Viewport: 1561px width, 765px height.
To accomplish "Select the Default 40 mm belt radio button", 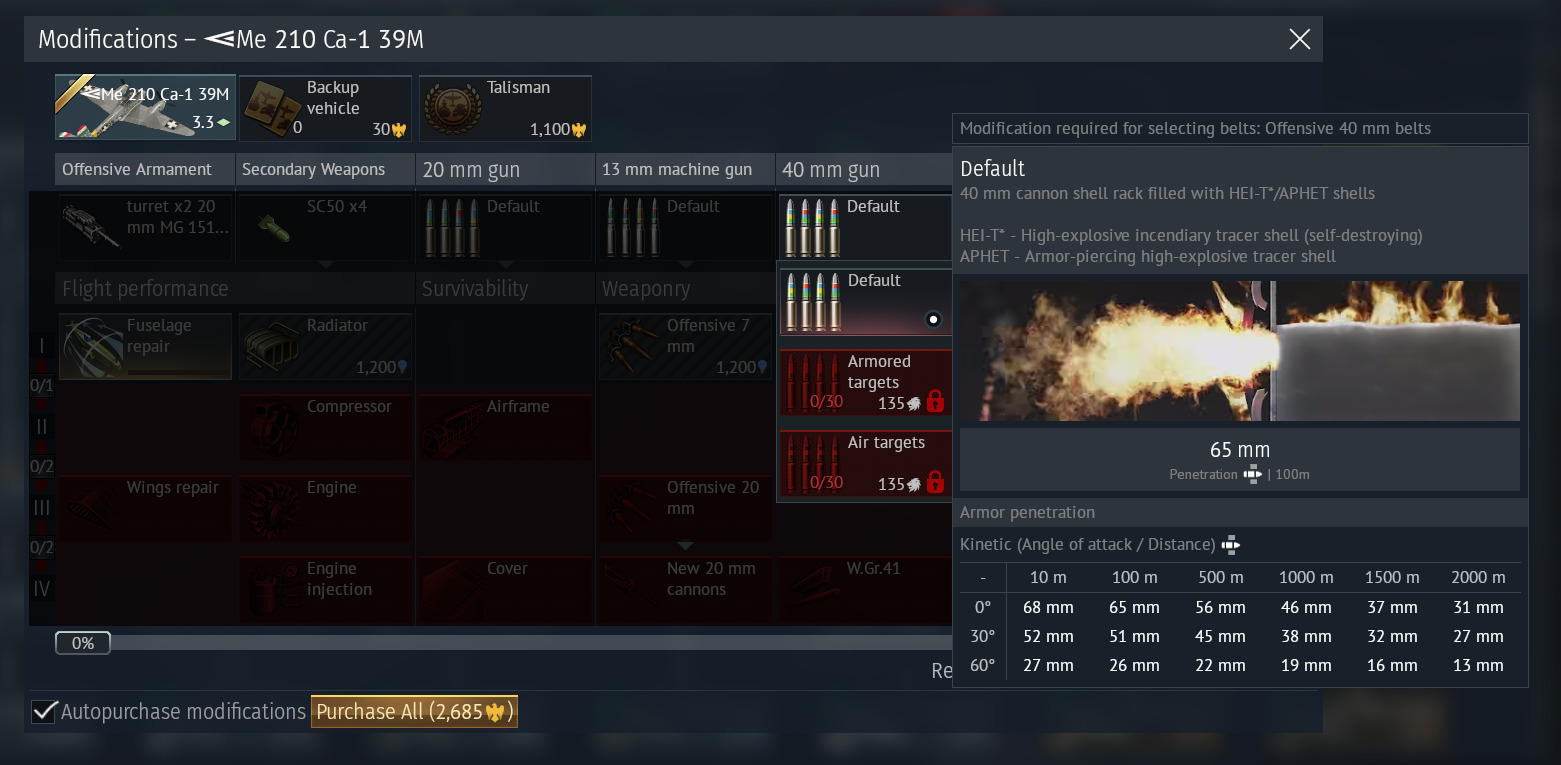I will pos(933,320).
